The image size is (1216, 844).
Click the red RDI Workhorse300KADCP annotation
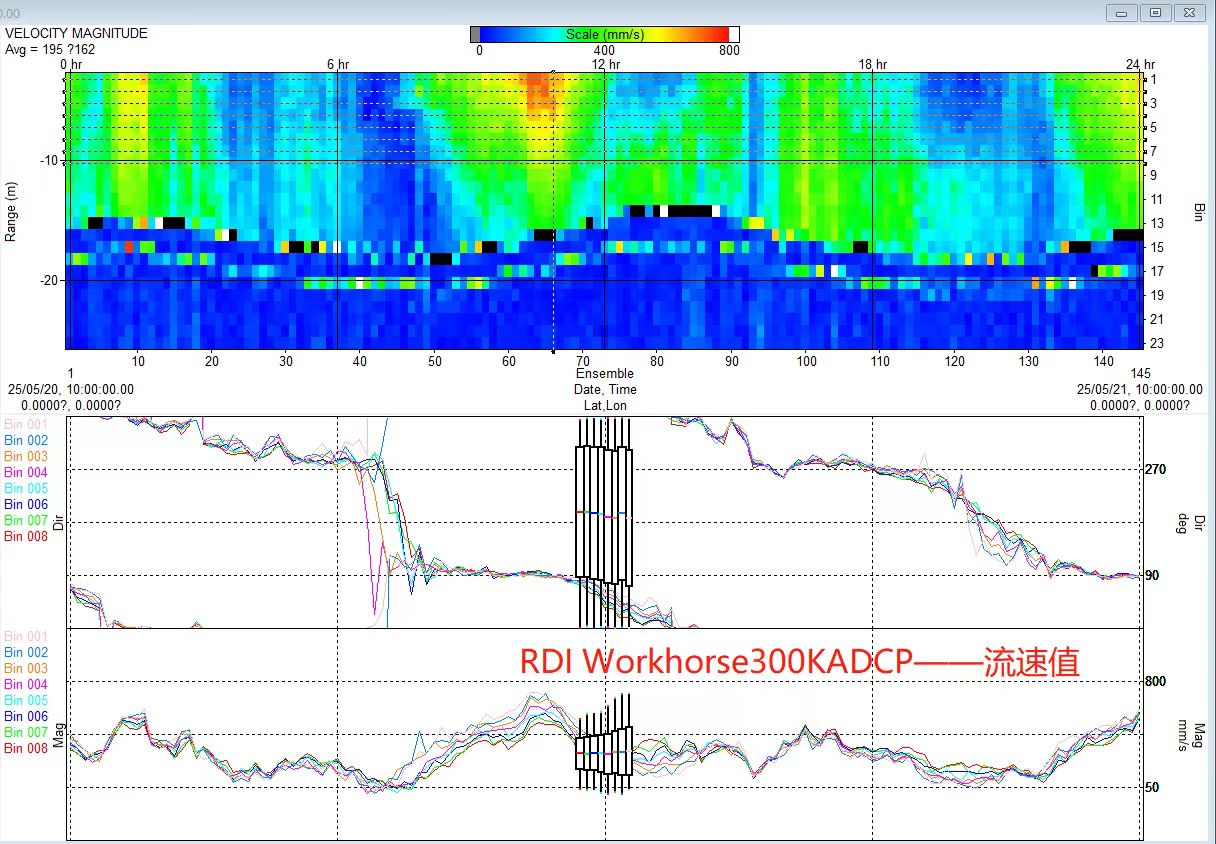pos(799,662)
